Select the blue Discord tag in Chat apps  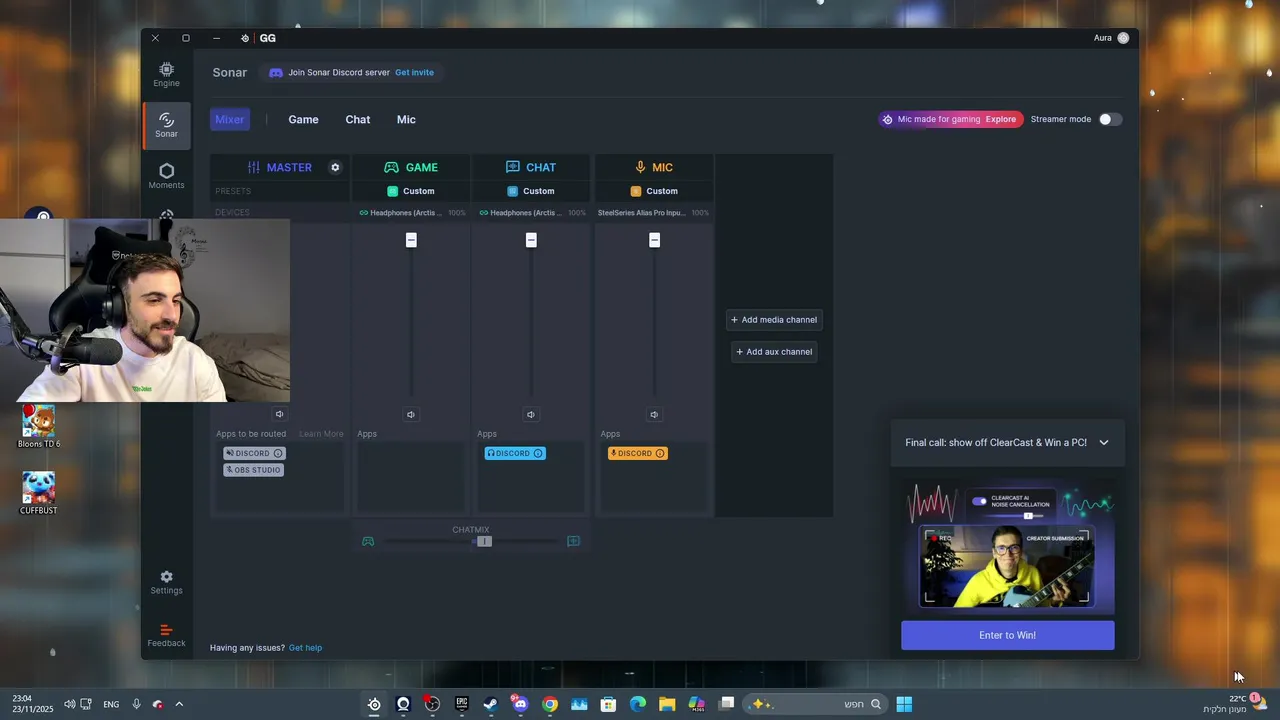pyautogui.click(x=515, y=453)
